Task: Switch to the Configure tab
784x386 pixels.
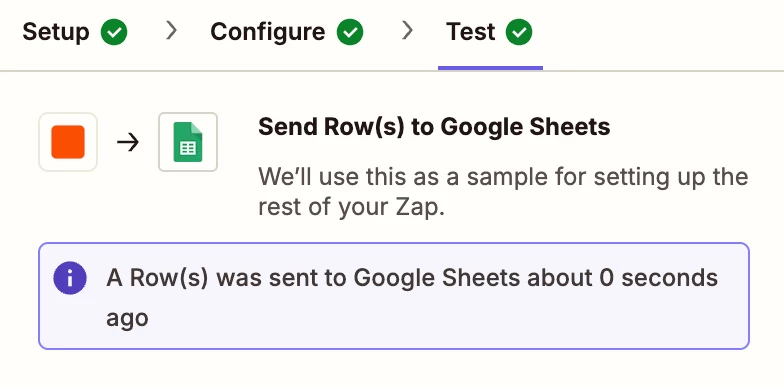Action: click(286, 32)
